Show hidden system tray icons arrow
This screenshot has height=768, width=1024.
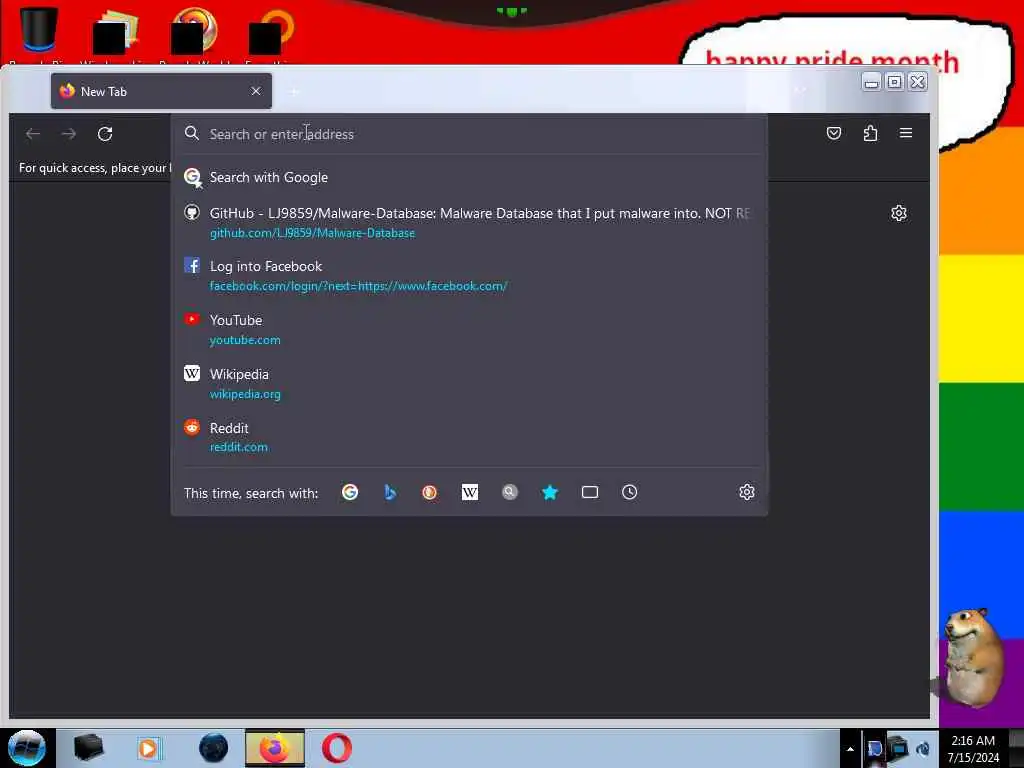coord(850,749)
